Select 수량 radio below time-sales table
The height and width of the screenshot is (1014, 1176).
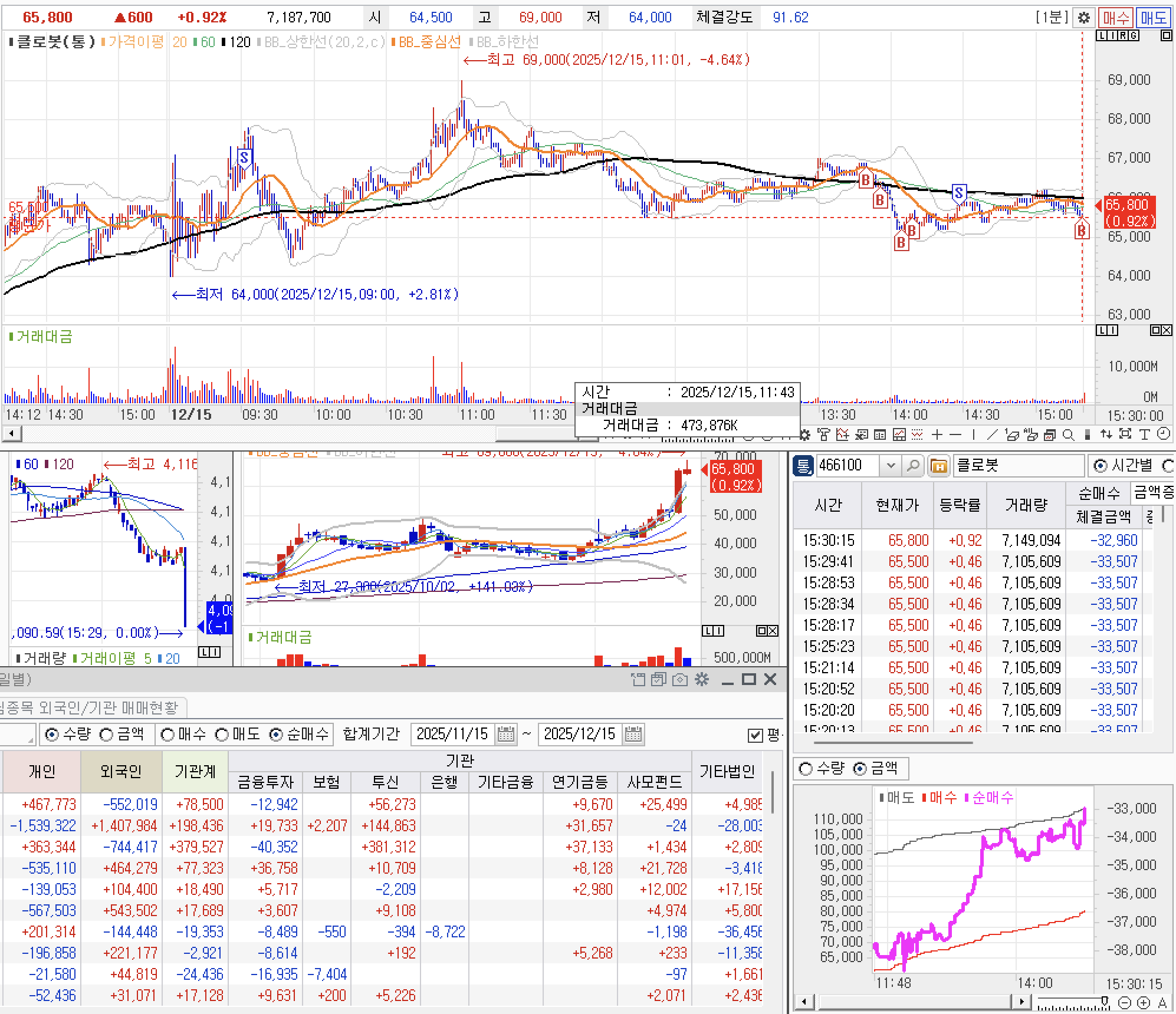pos(806,769)
